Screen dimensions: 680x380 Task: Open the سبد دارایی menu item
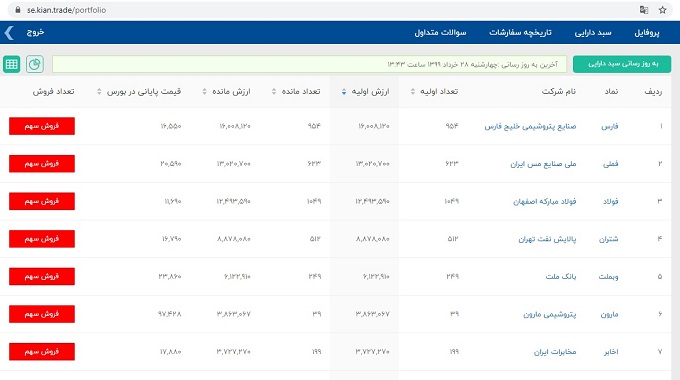tap(593, 33)
